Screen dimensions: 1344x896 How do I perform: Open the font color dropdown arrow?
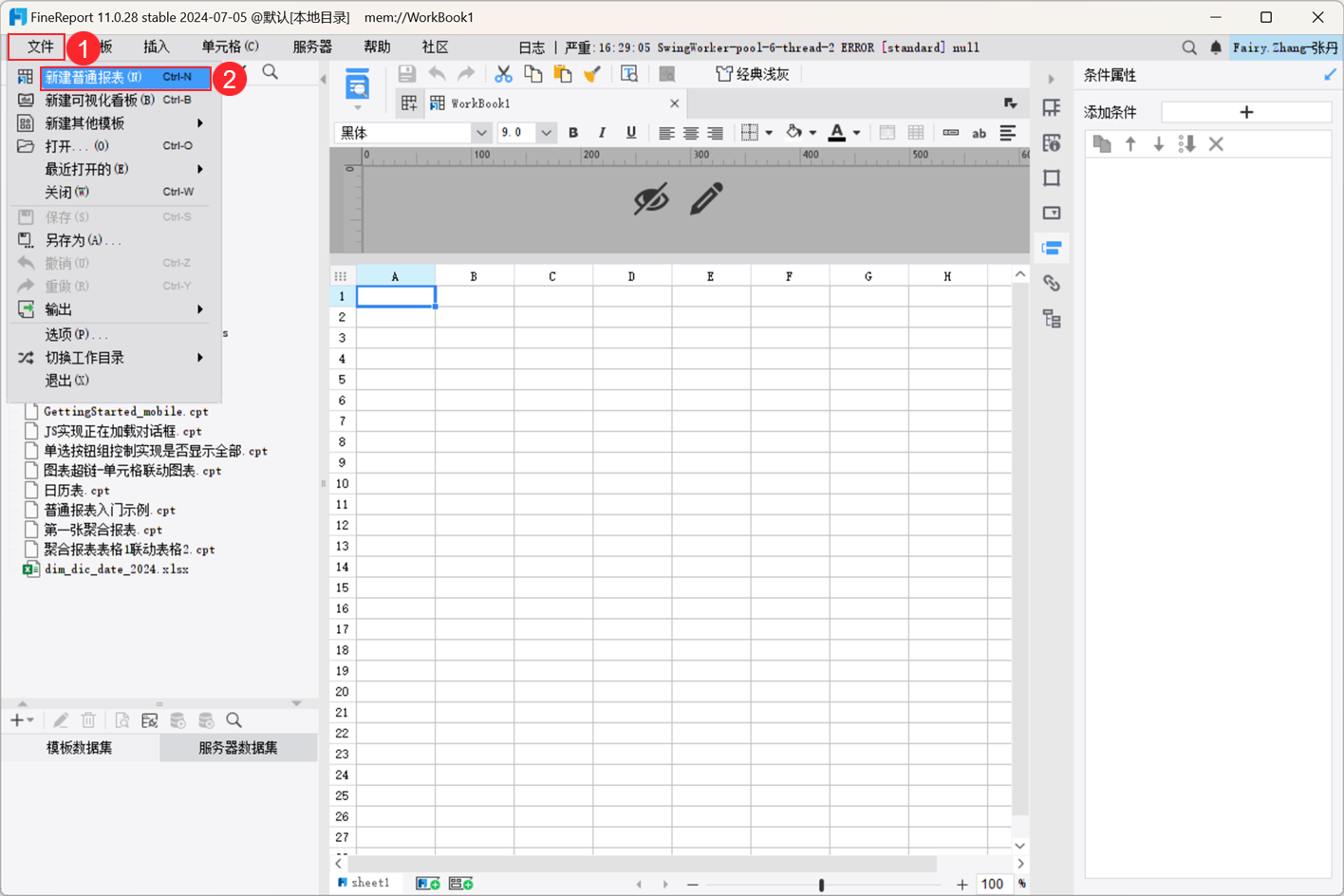856,134
